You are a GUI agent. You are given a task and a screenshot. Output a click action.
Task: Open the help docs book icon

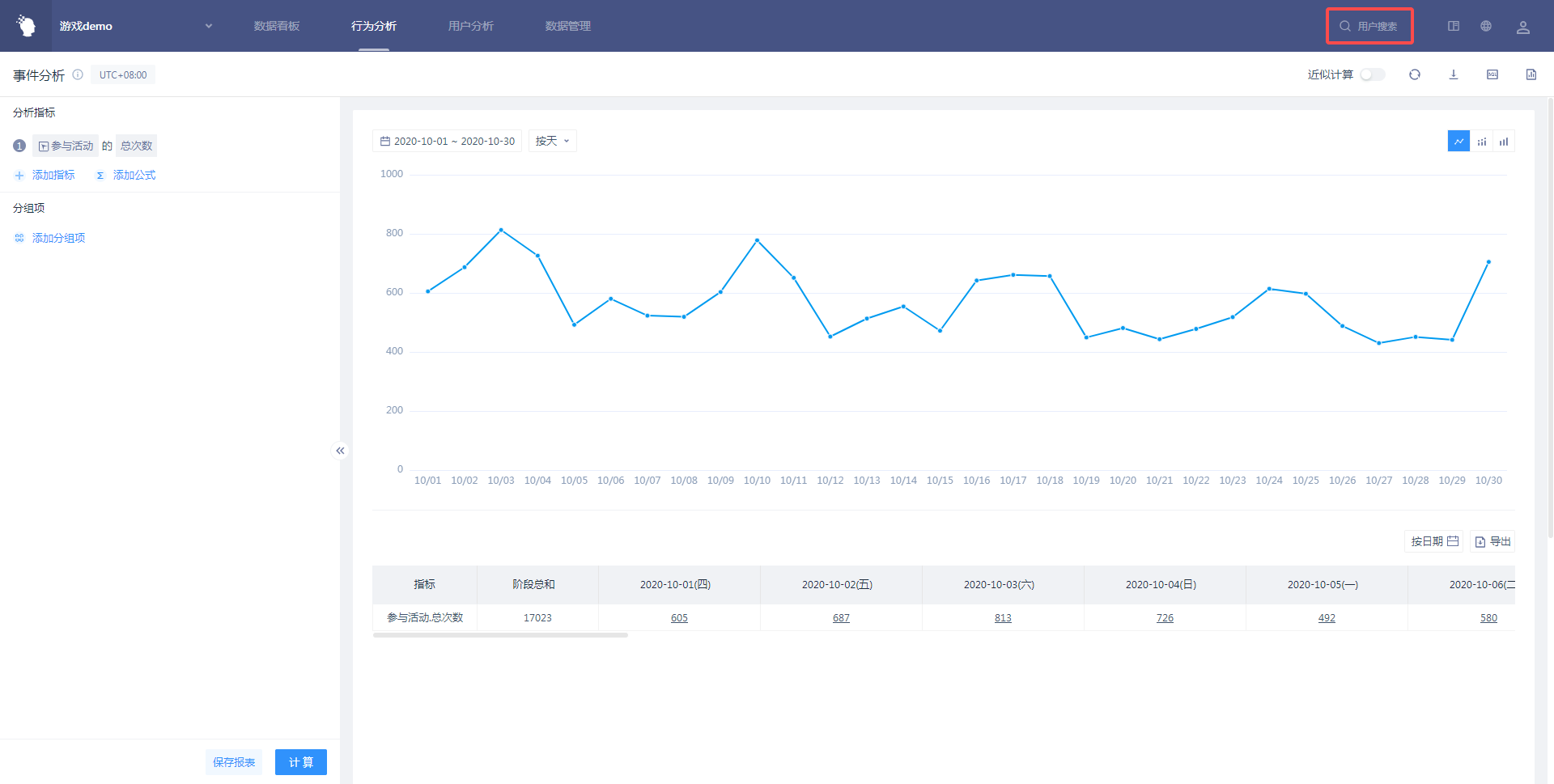[x=1453, y=26]
